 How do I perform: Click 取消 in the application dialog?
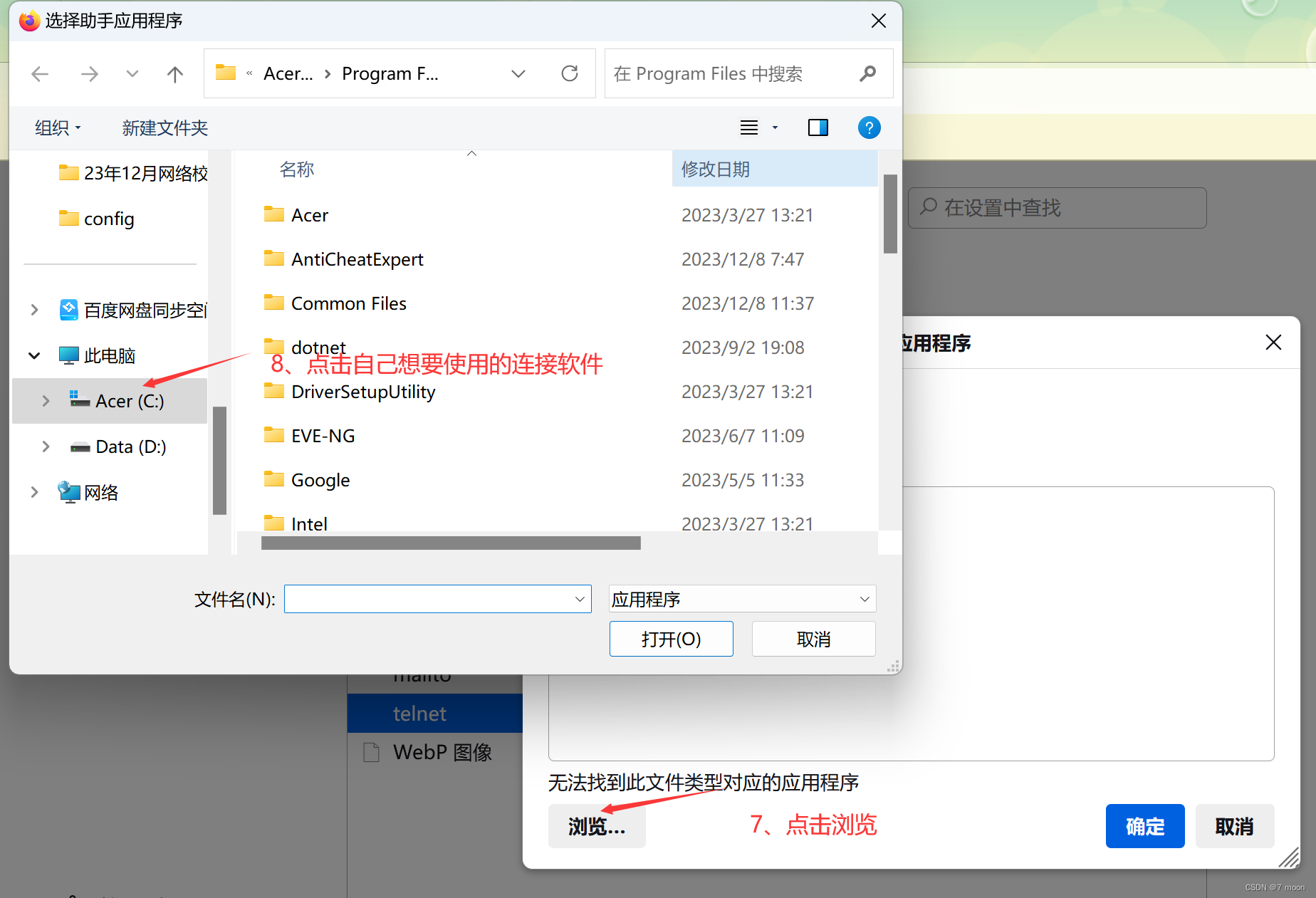(x=1234, y=826)
